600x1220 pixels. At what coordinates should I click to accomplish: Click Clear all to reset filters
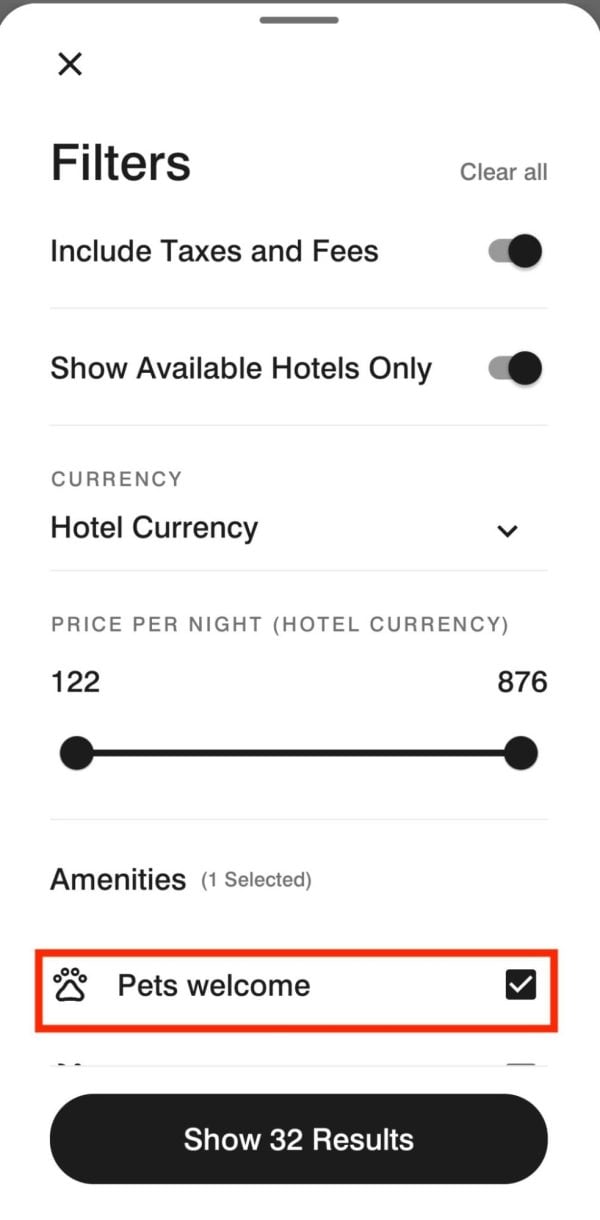(503, 172)
